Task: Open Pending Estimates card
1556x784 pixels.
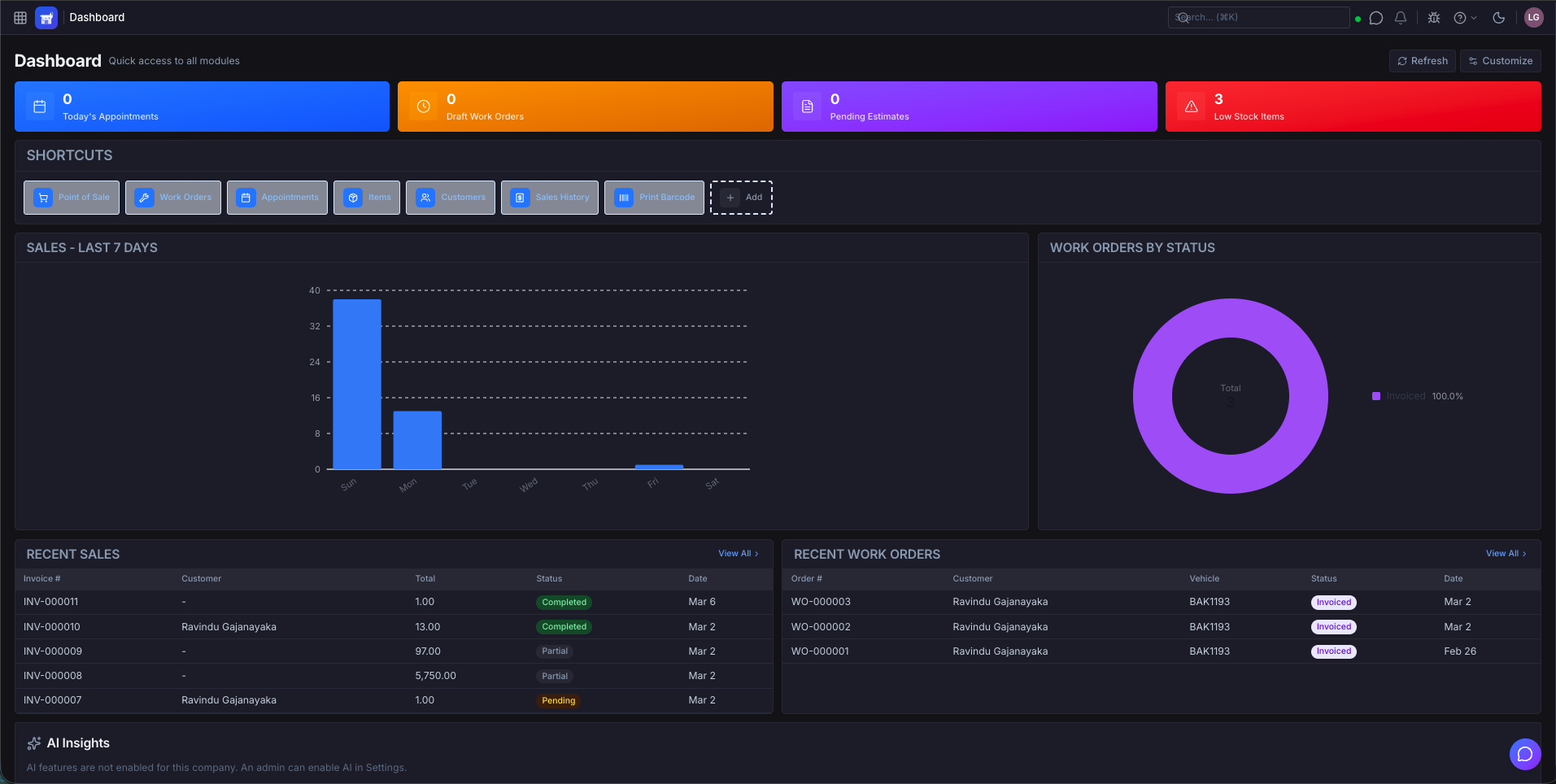Action: click(970, 107)
